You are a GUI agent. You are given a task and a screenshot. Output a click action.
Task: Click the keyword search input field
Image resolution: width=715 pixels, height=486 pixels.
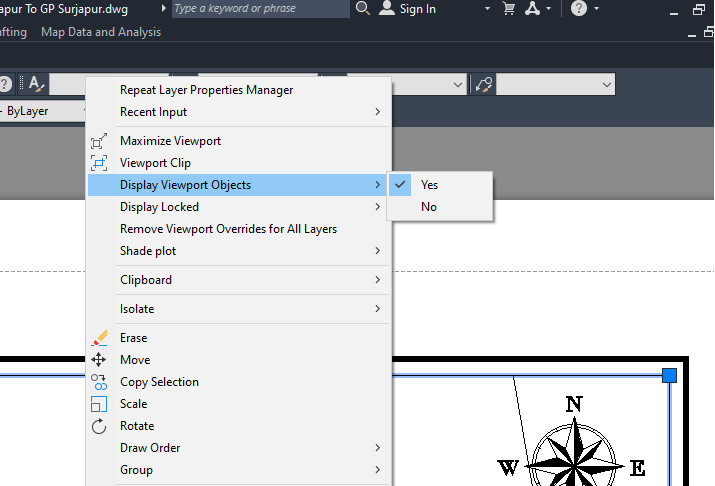260,8
